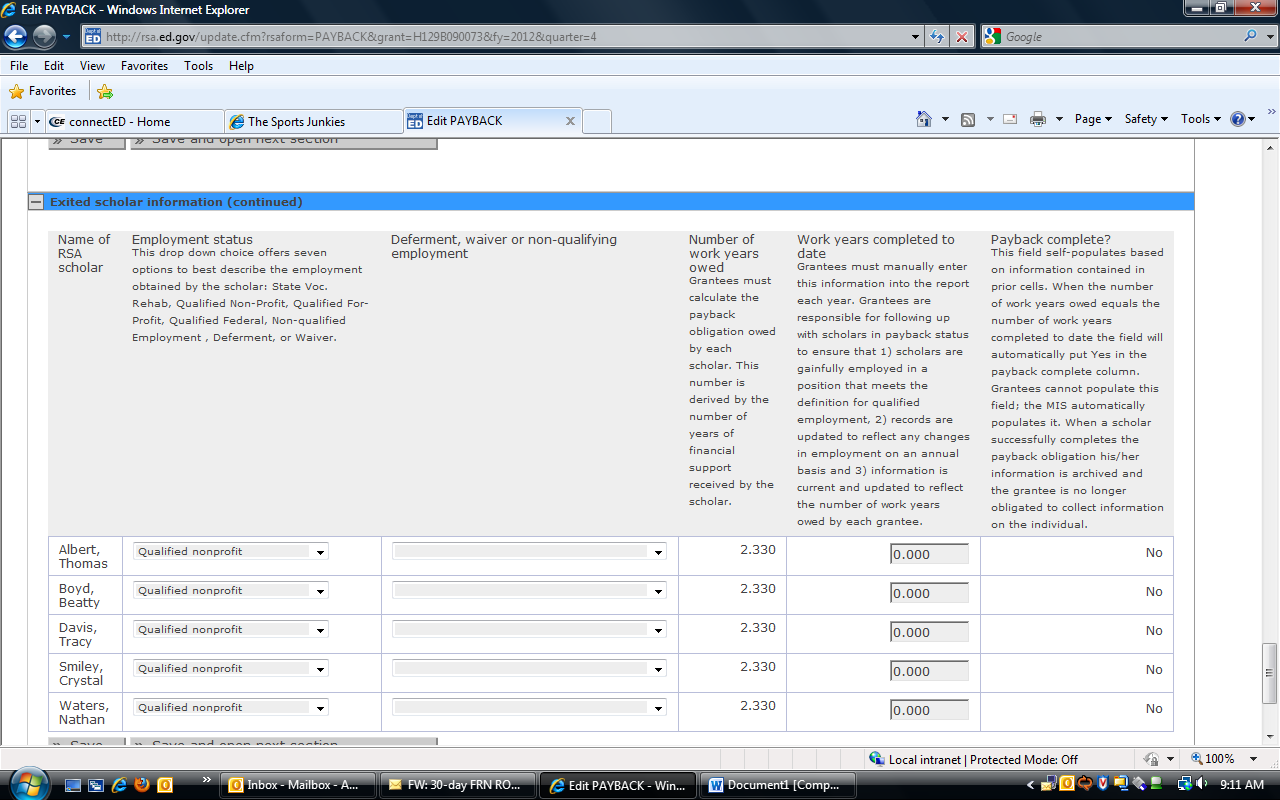The height and width of the screenshot is (800, 1280).
Task: Open the RSS feeds icon
Action: pyautogui.click(x=968, y=119)
